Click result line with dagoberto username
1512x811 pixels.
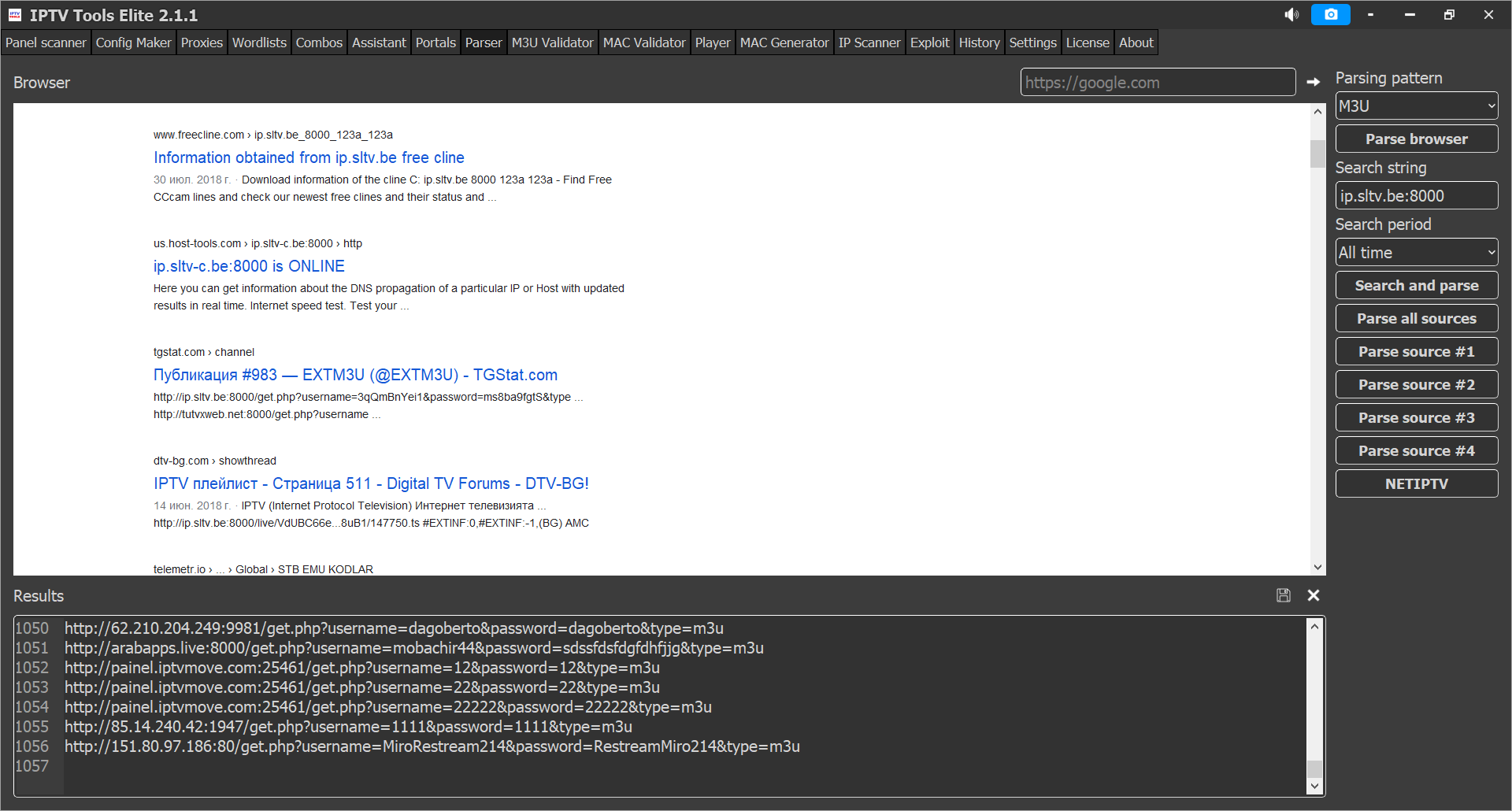394,628
